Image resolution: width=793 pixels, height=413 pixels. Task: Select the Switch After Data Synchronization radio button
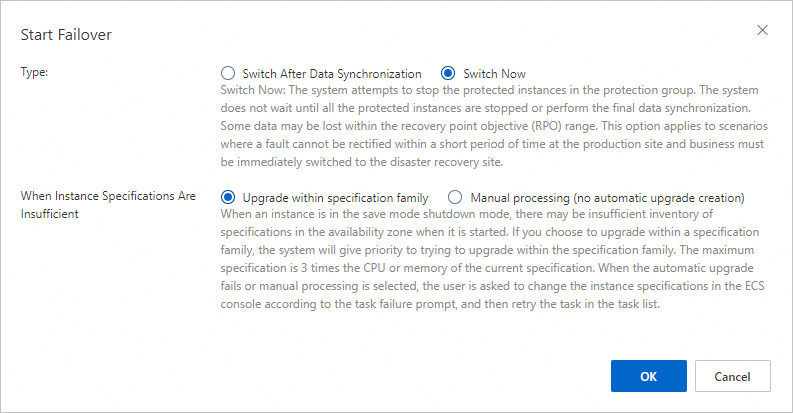(227, 73)
